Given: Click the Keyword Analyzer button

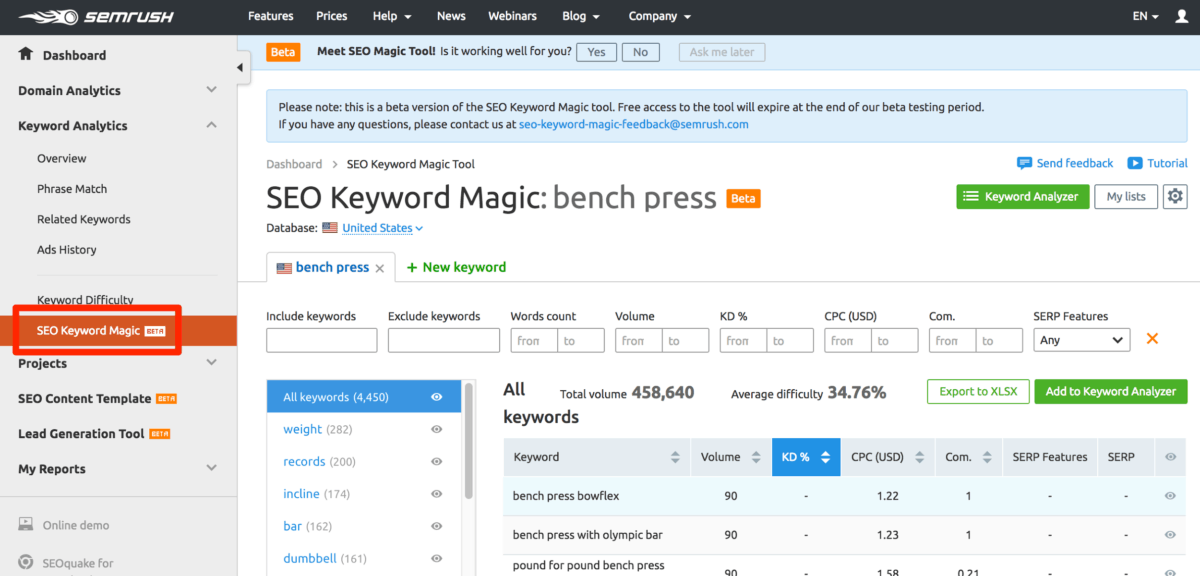Looking at the screenshot, I should point(1023,196).
